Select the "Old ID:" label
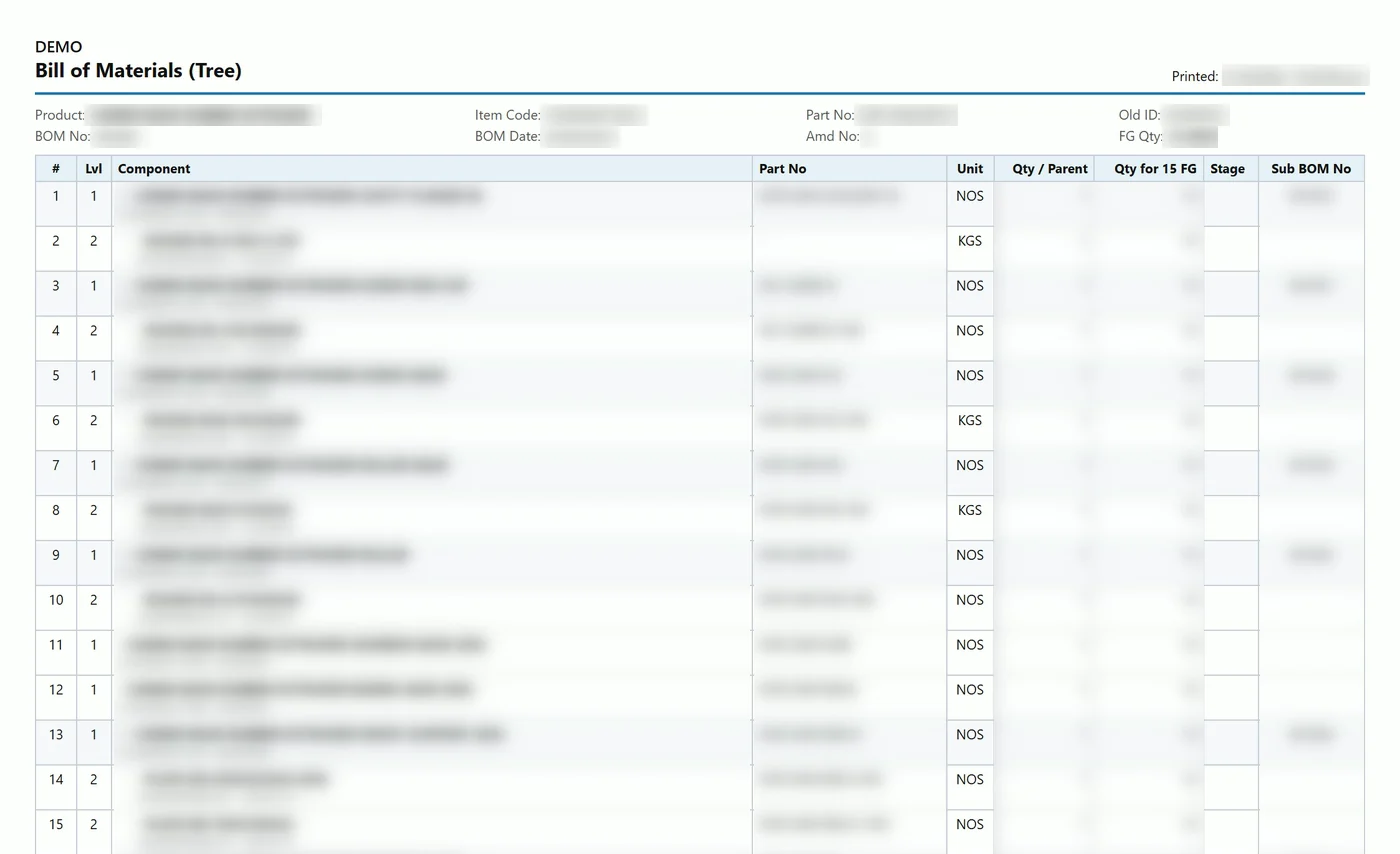 1140,115
